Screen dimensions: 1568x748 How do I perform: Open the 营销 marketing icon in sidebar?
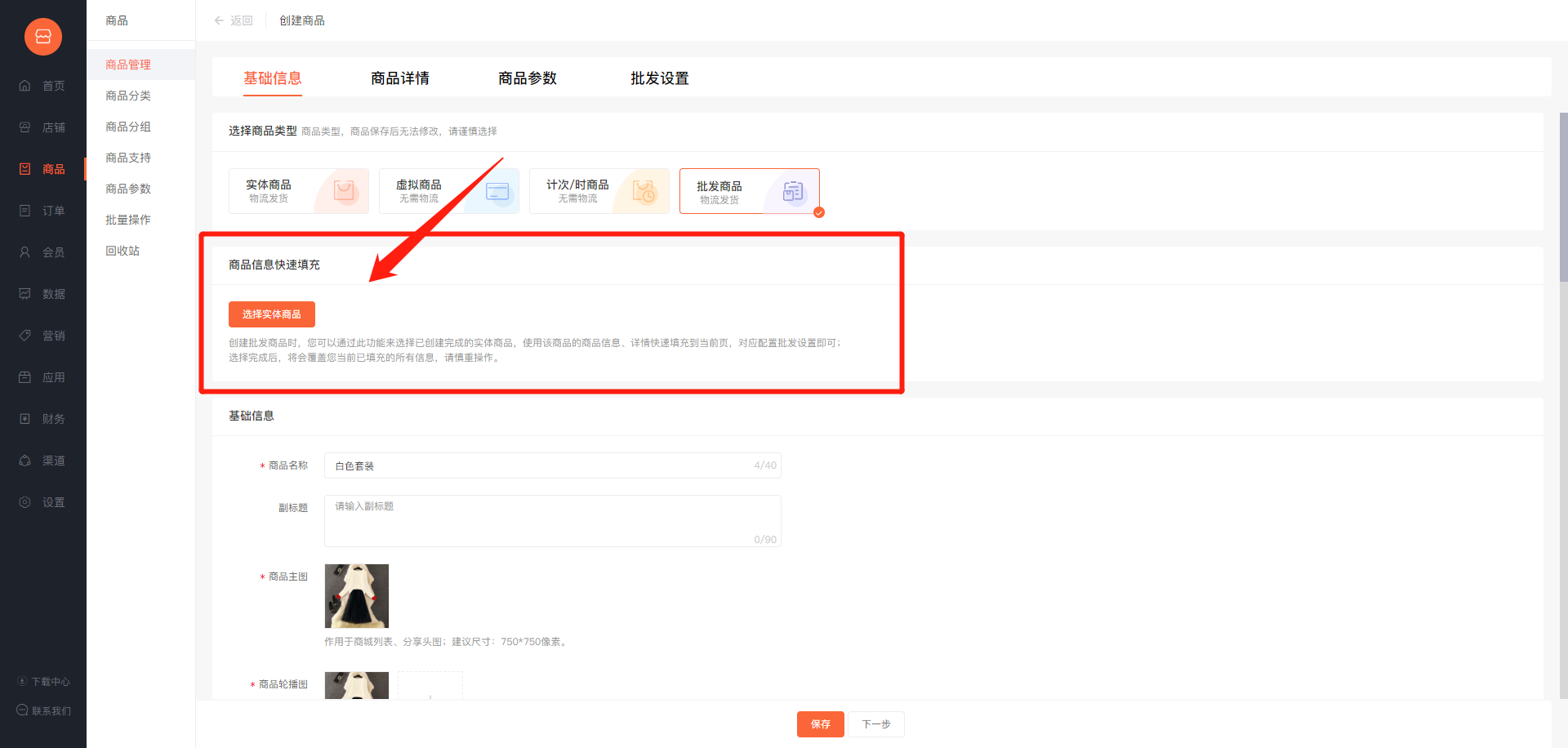[x=25, y=336]
